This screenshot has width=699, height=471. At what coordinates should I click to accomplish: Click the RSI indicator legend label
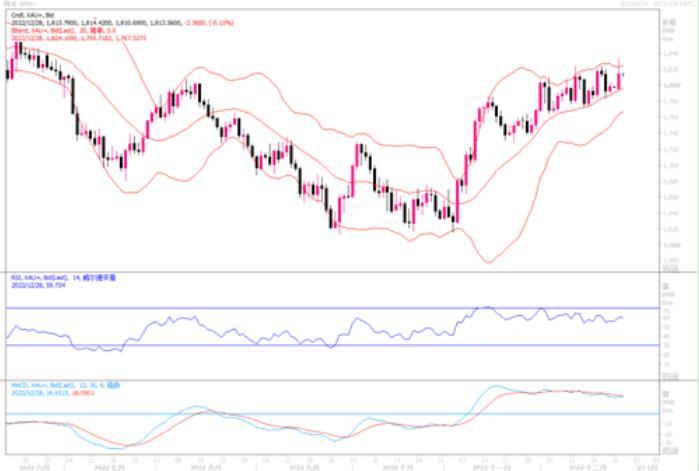tap(60, 279)
